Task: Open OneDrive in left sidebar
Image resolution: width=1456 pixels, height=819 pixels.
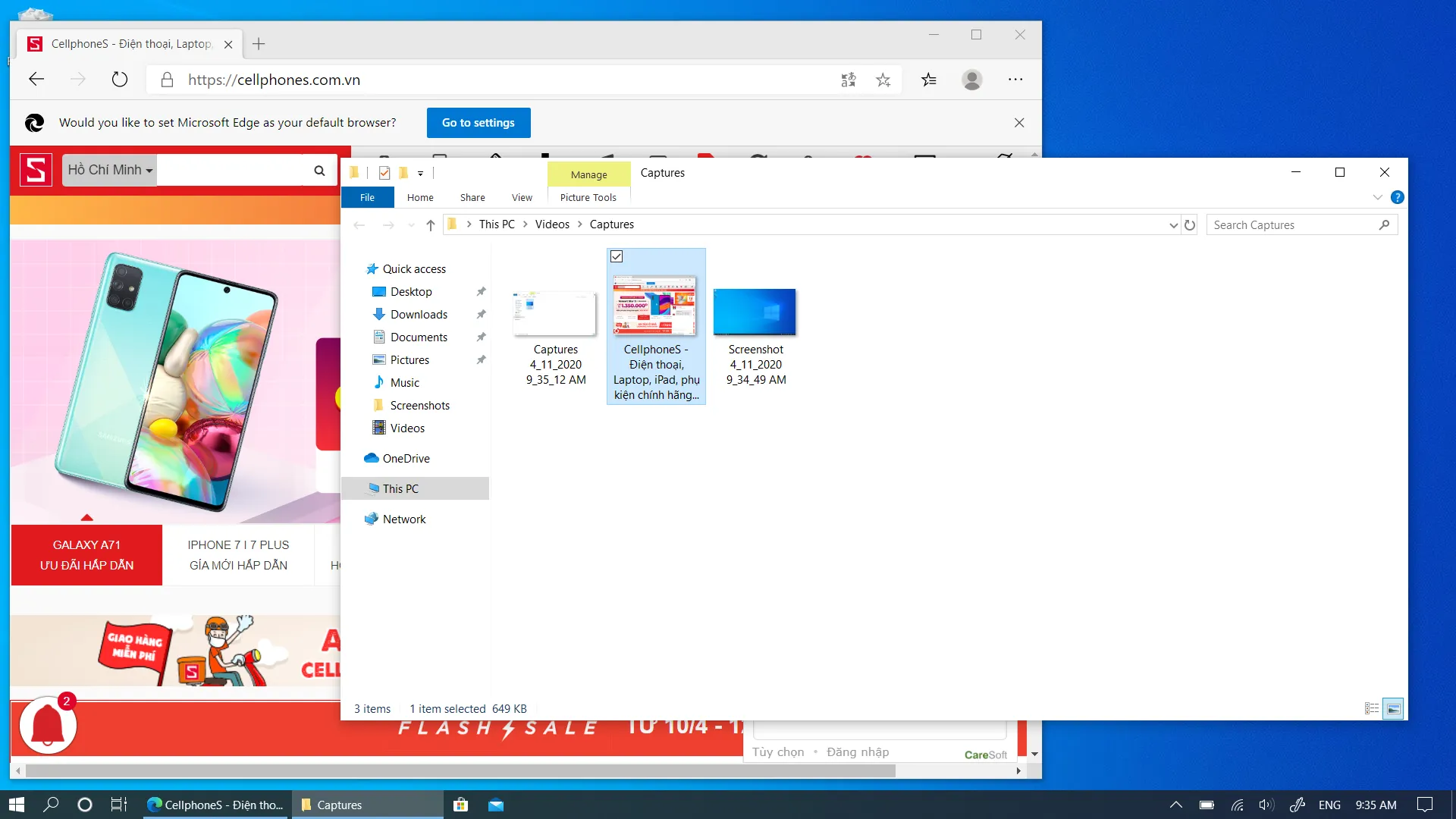Action: pyautogui.click(x=406, y=457)
